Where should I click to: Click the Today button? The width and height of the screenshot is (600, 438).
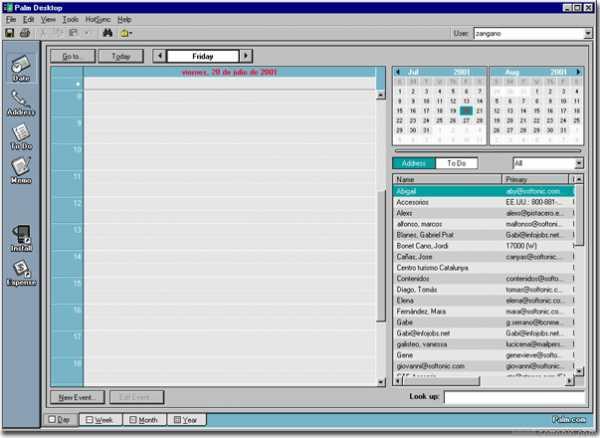click(x=121, y=56)
